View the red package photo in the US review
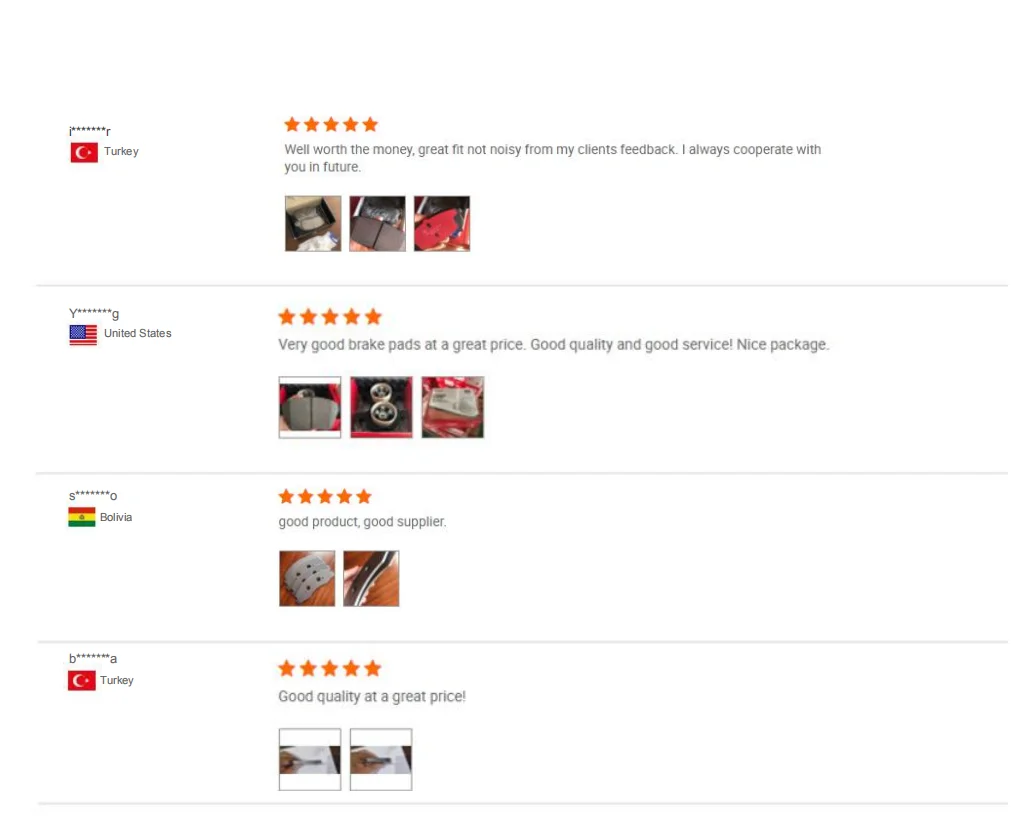The height and width of the screenshot is (831, 1019). coord(452,407)
